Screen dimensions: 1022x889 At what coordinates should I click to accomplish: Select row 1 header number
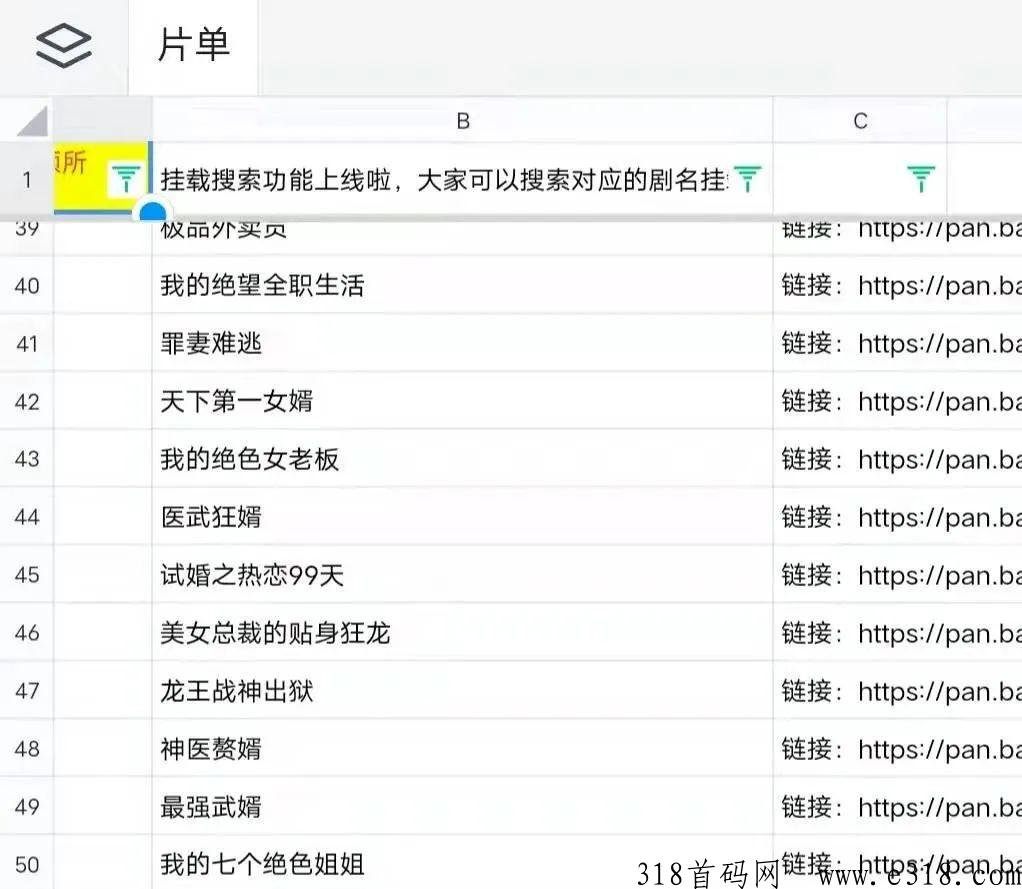coord(27,179)
